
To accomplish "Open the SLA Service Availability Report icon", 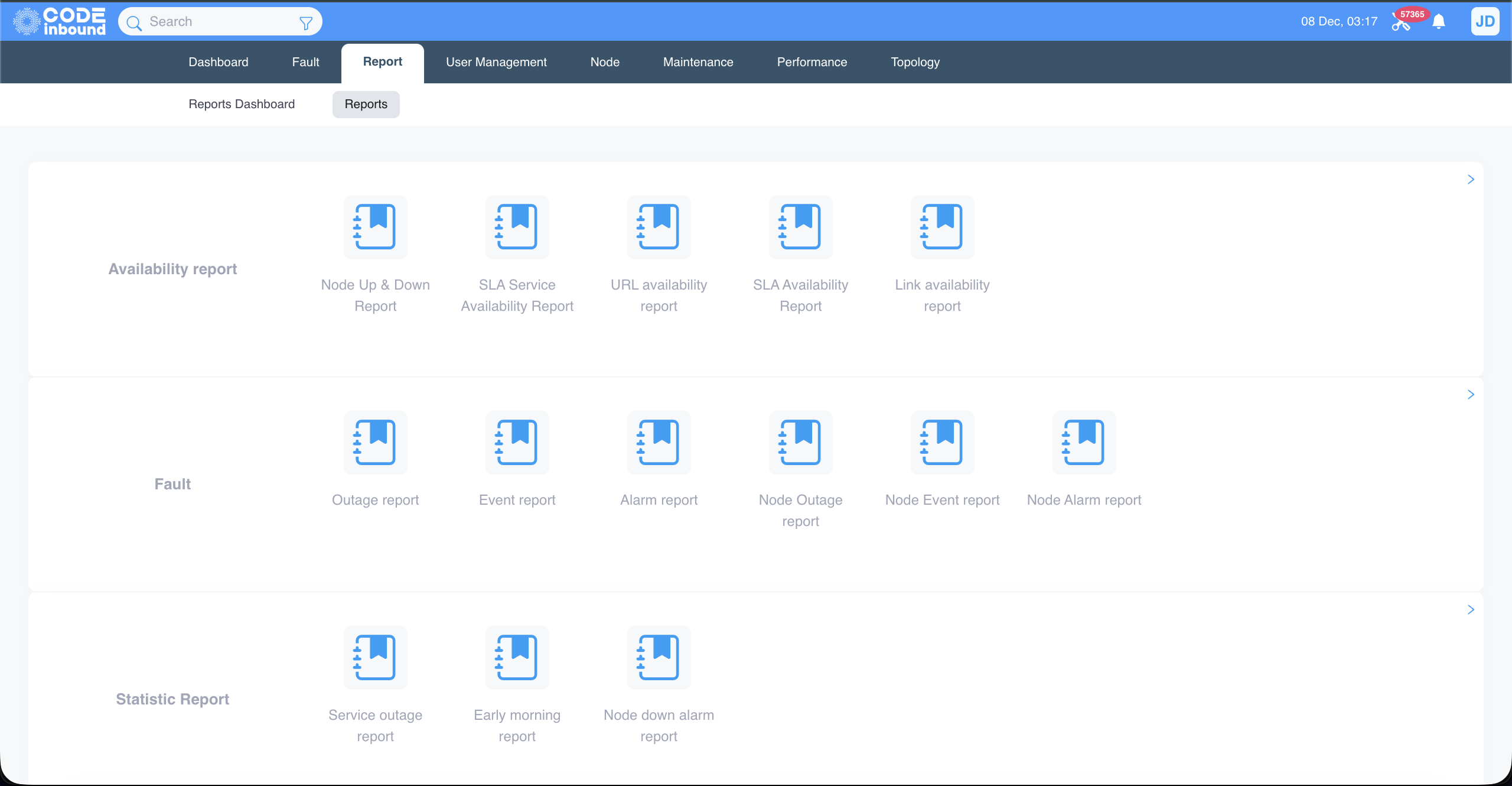I will 517,228.
